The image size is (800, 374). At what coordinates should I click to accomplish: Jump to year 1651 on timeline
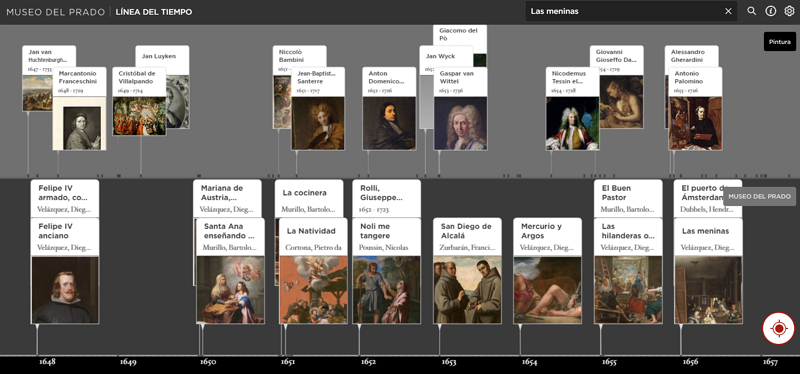pos(288,362)
